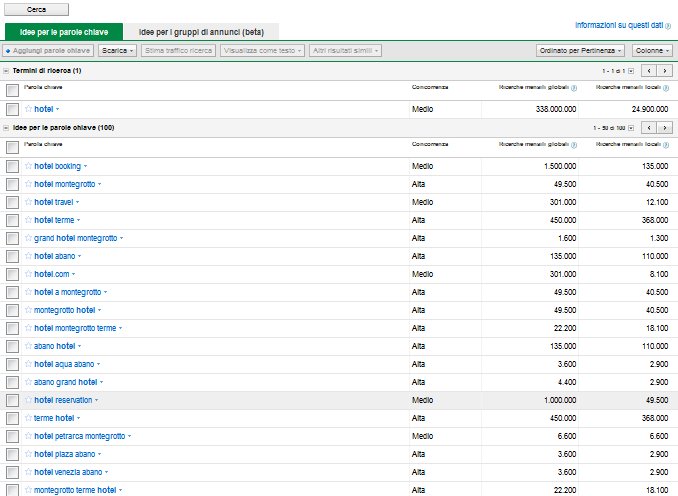The width and height of the screenshot is (678, 496).
Task: Check the 'terme hotel' row checkbox
Action: (x=13, y=419)
